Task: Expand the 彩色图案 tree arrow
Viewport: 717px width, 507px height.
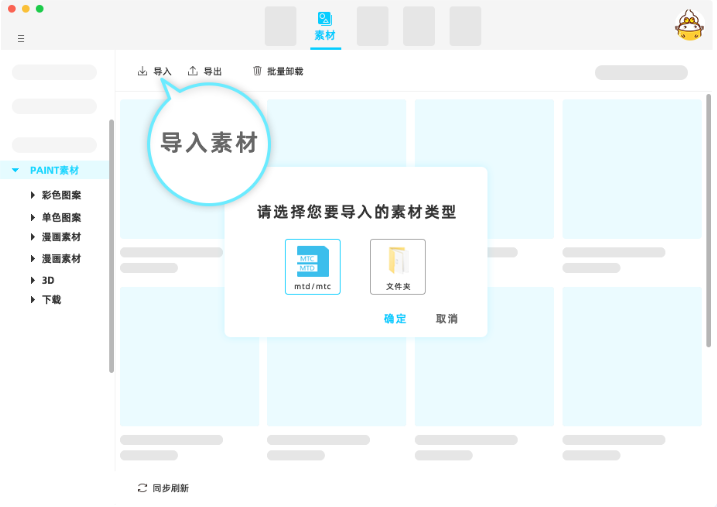Action: point(32,195)
